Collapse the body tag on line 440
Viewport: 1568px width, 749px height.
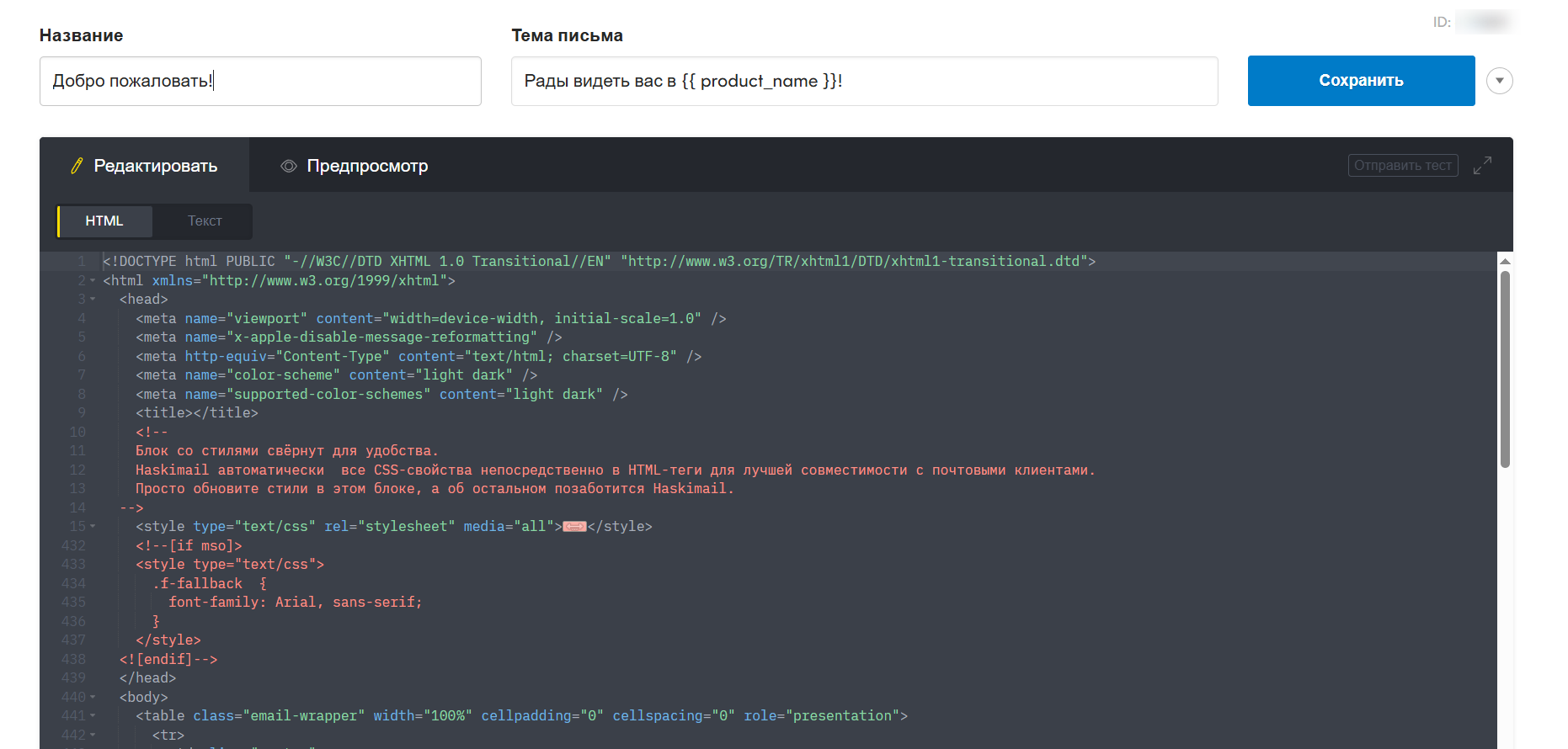(93, 698)
